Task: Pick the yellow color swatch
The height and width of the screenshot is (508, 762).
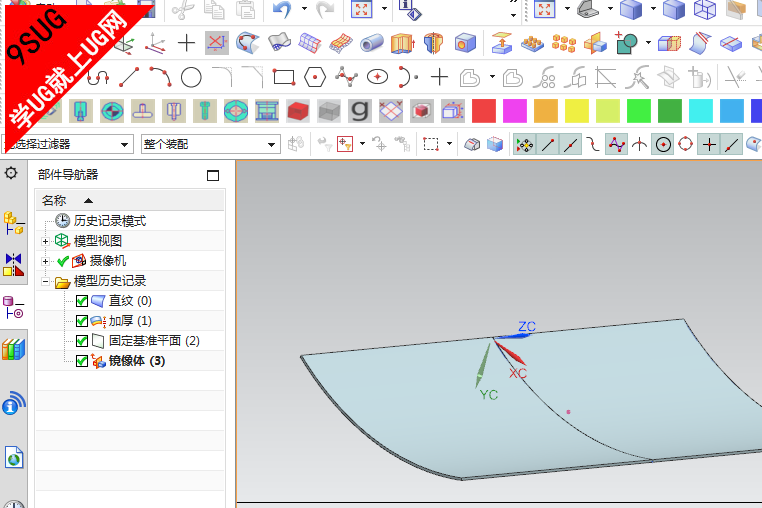Action: [x=577, y=111]
